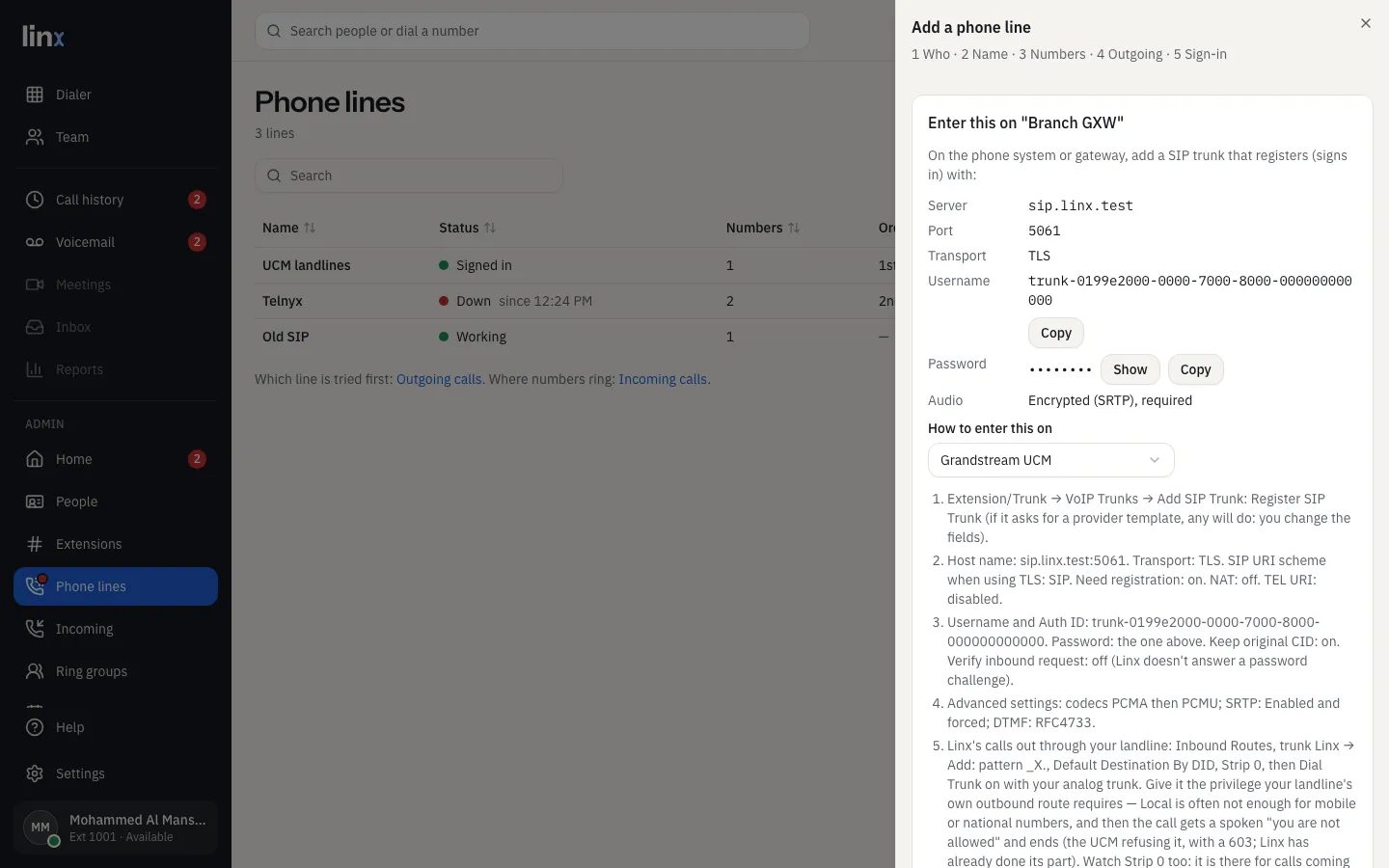This screenshot has width=1389, height=868.
Task: Select the Call history menu item
Action: [116, 200]
